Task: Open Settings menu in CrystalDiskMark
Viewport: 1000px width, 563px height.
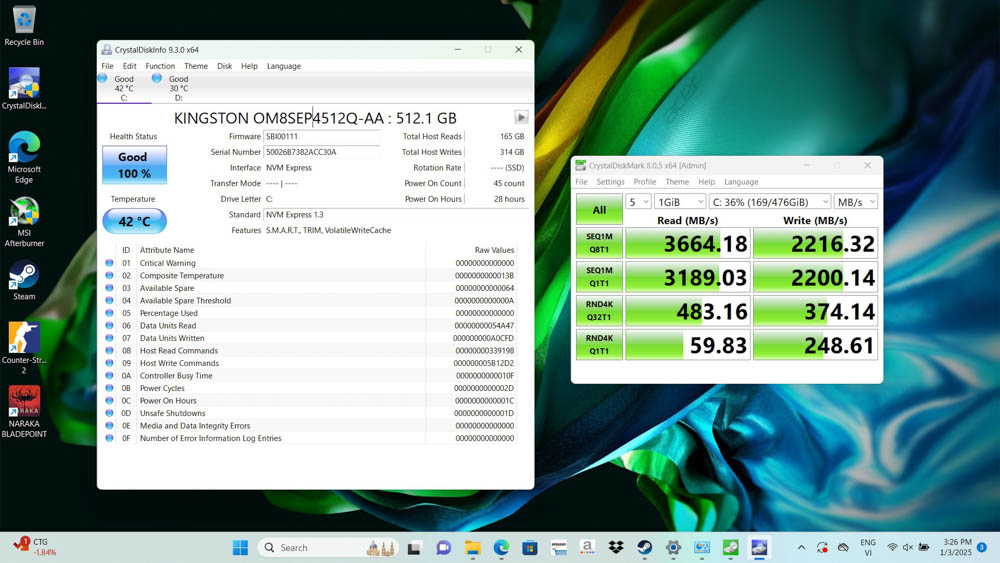Action: [x=610, y=182]
